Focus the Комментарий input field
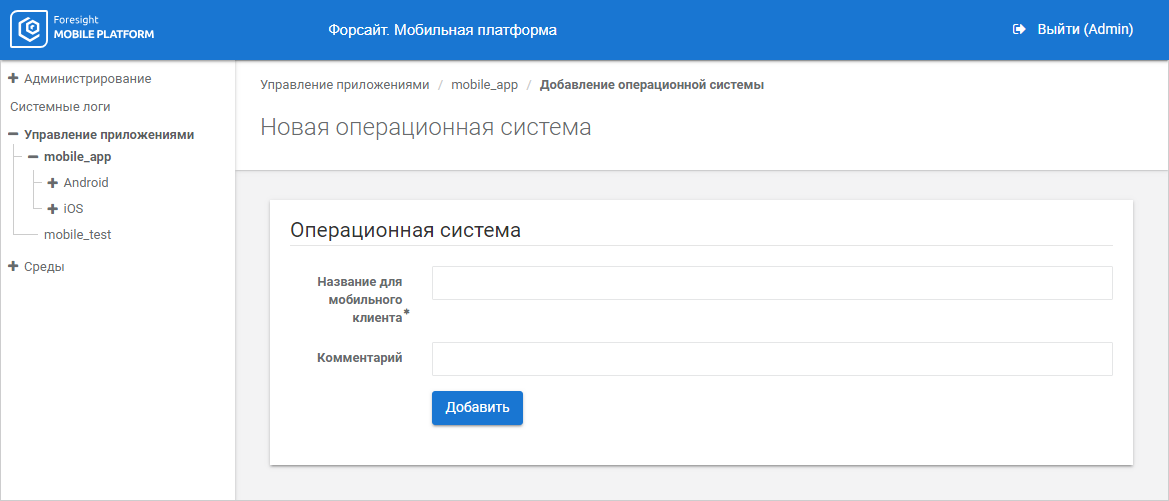The height and width of the screenshot is (501, 1169). tap(771, 359)
